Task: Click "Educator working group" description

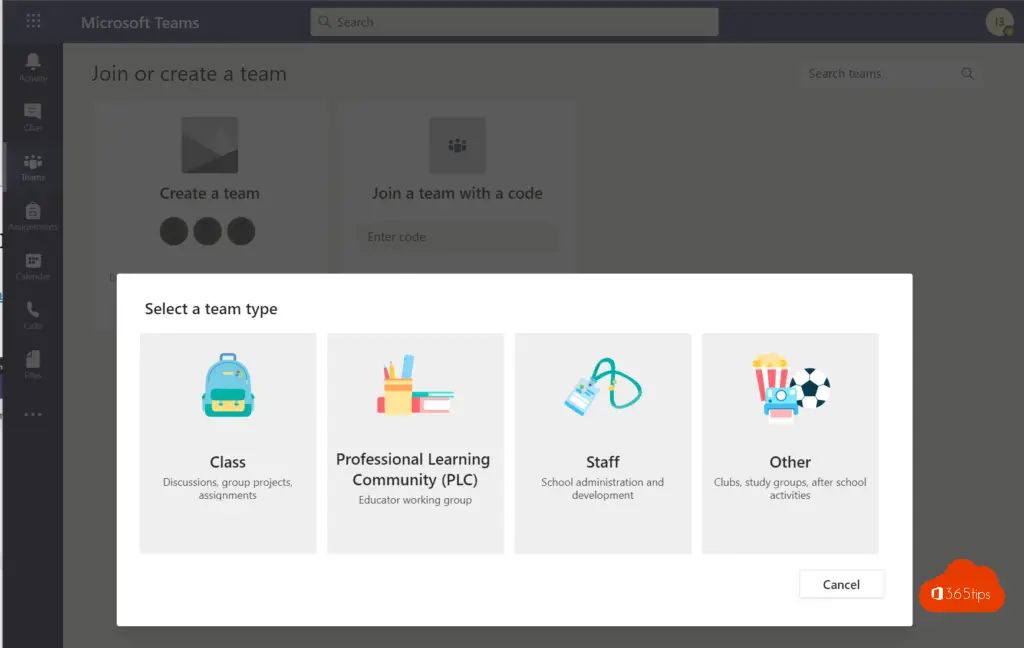Action: pos(415,500)
